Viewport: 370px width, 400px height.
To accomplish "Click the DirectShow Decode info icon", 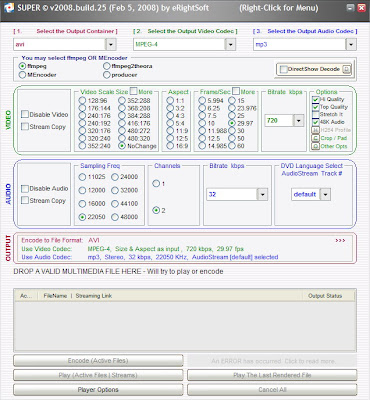I will tap(347, 69).
